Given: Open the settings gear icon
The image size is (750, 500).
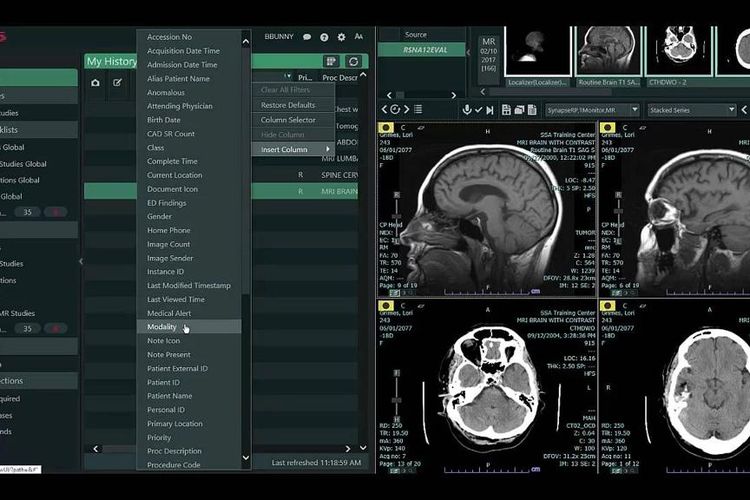Looking at the screenshot, I should [341, 37].
